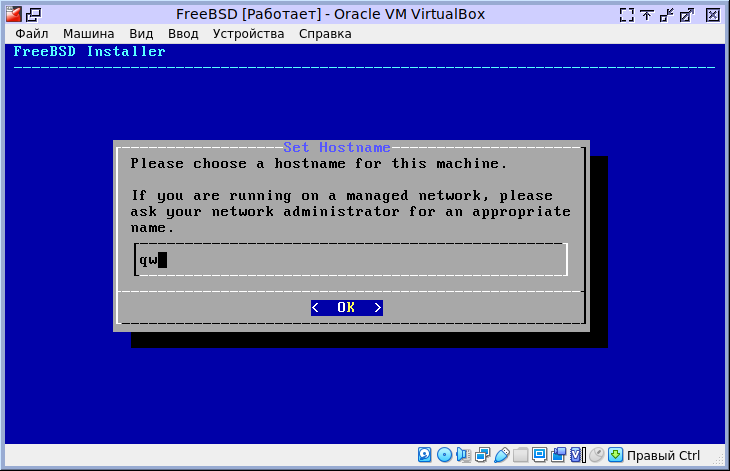Image resolution: width=730 pixels, height=471 pixels.
Task: Open the Вид menu
Action: click(x=141, y=34)
